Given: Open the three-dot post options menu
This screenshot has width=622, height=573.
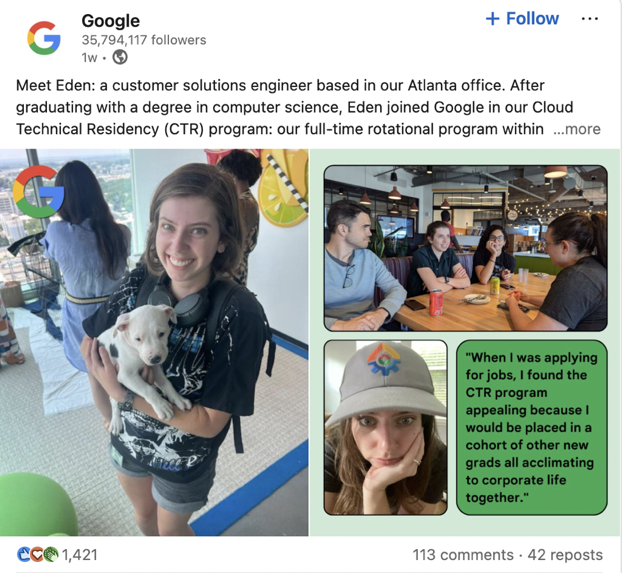Looking at the screenshot, I should click(589, 19).
